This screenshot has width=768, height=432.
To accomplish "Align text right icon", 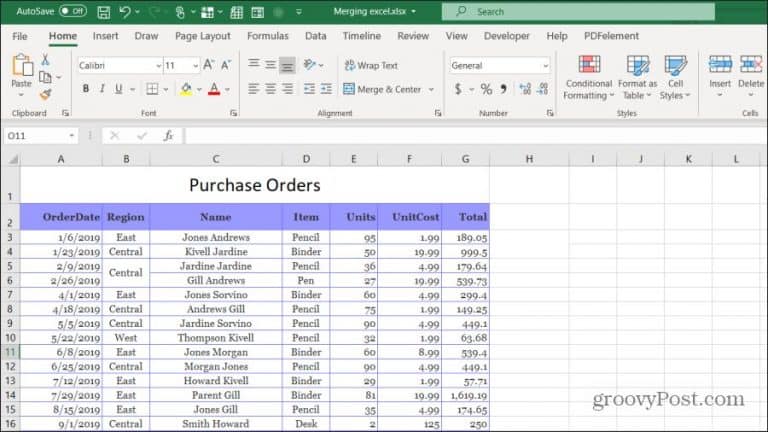I will pos(288,89).
